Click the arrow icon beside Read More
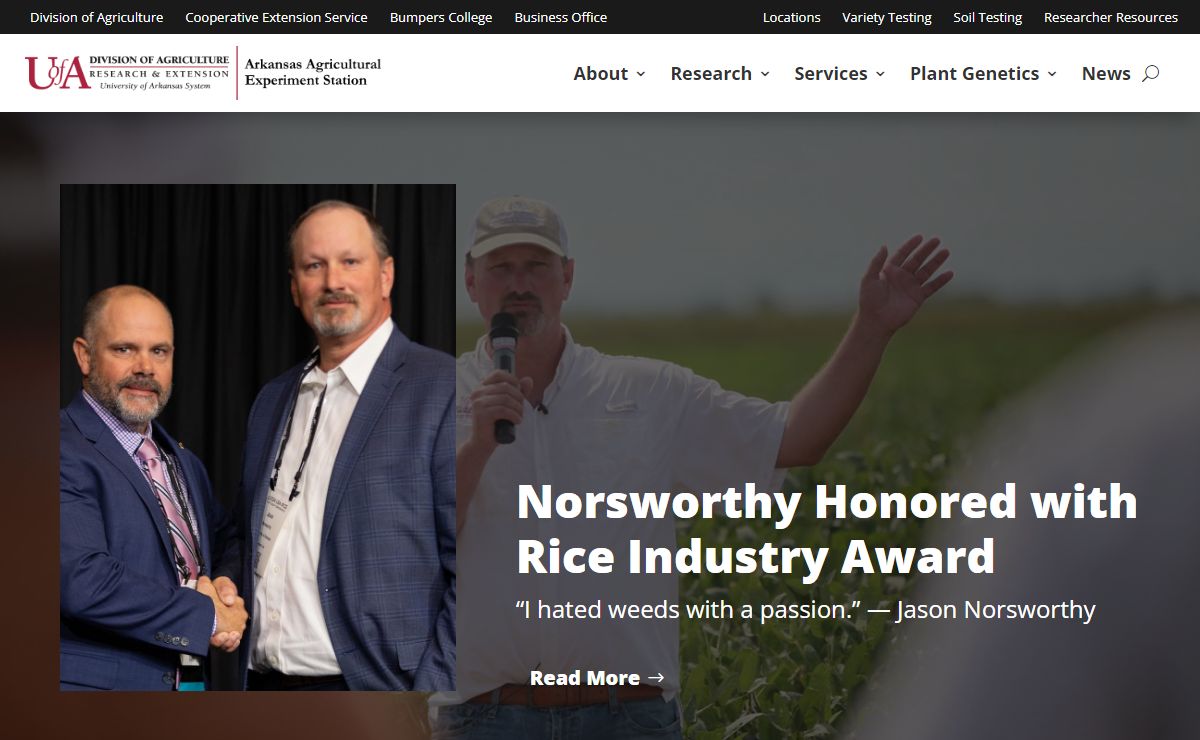The height and width of the screenshot is (740, 1200). tap(656, 678)
